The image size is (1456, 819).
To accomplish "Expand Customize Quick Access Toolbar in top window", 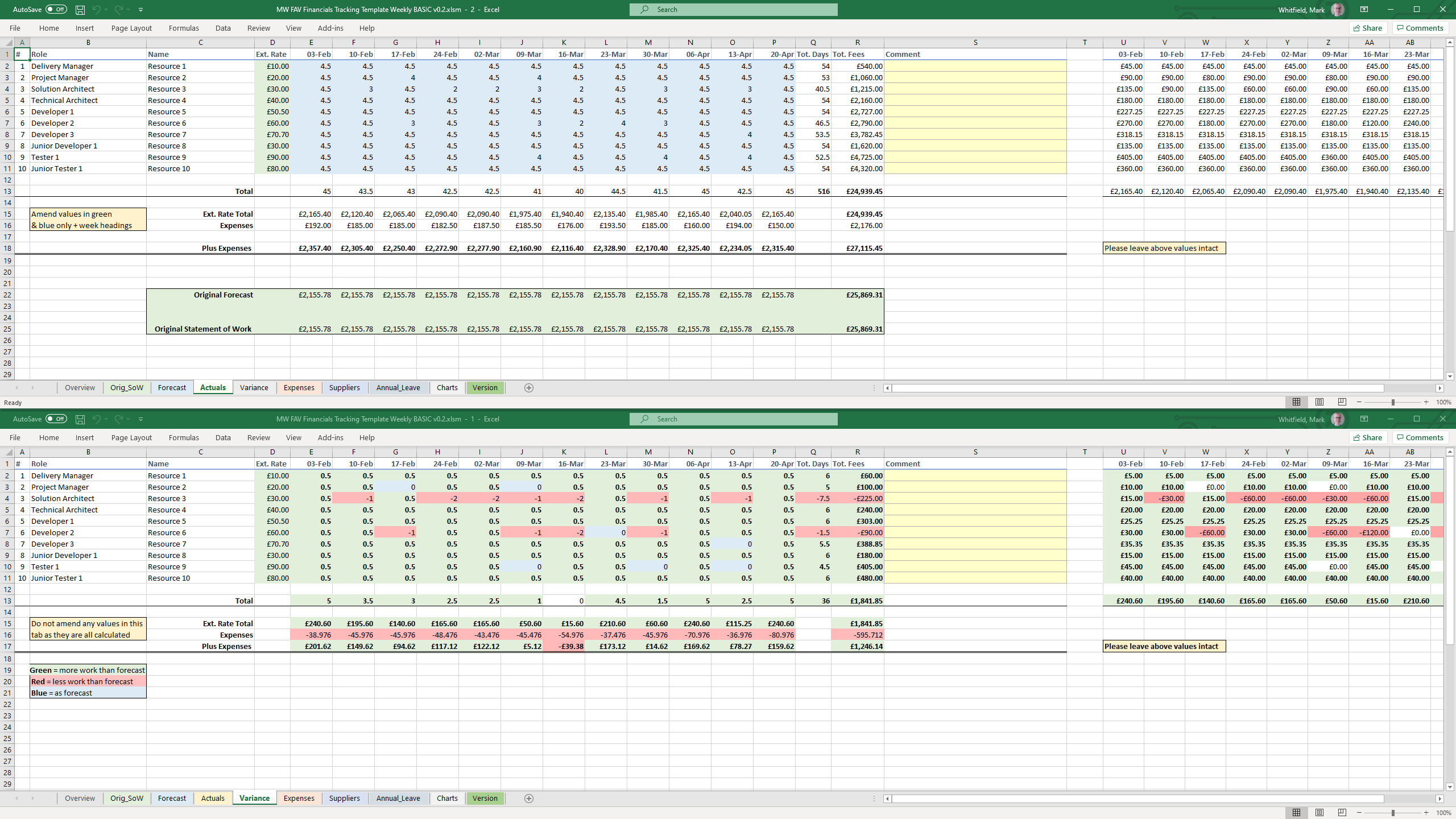I will coord(140,10).
